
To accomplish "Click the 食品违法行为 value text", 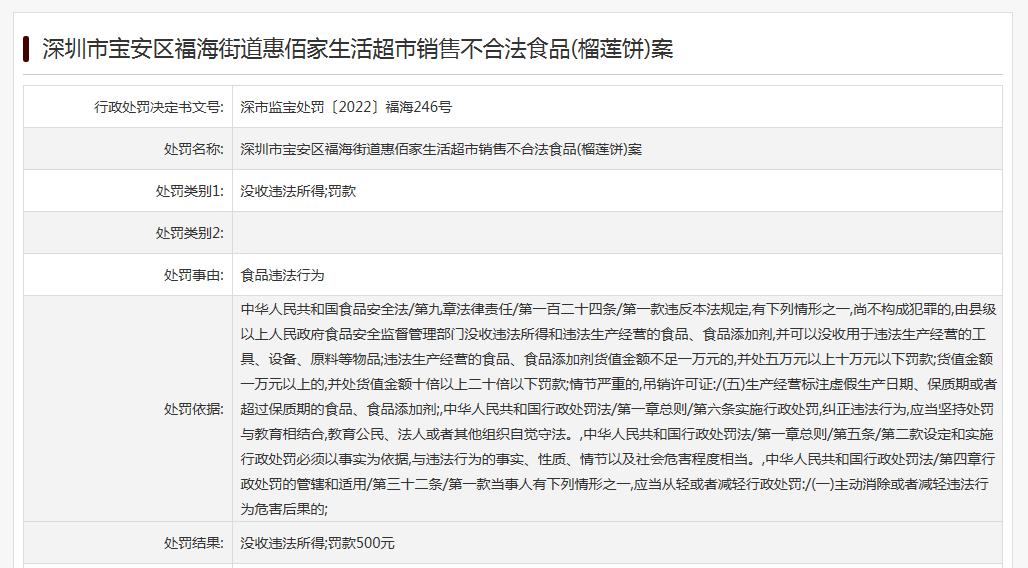I will pyautogui.click(x=282, y=275).
